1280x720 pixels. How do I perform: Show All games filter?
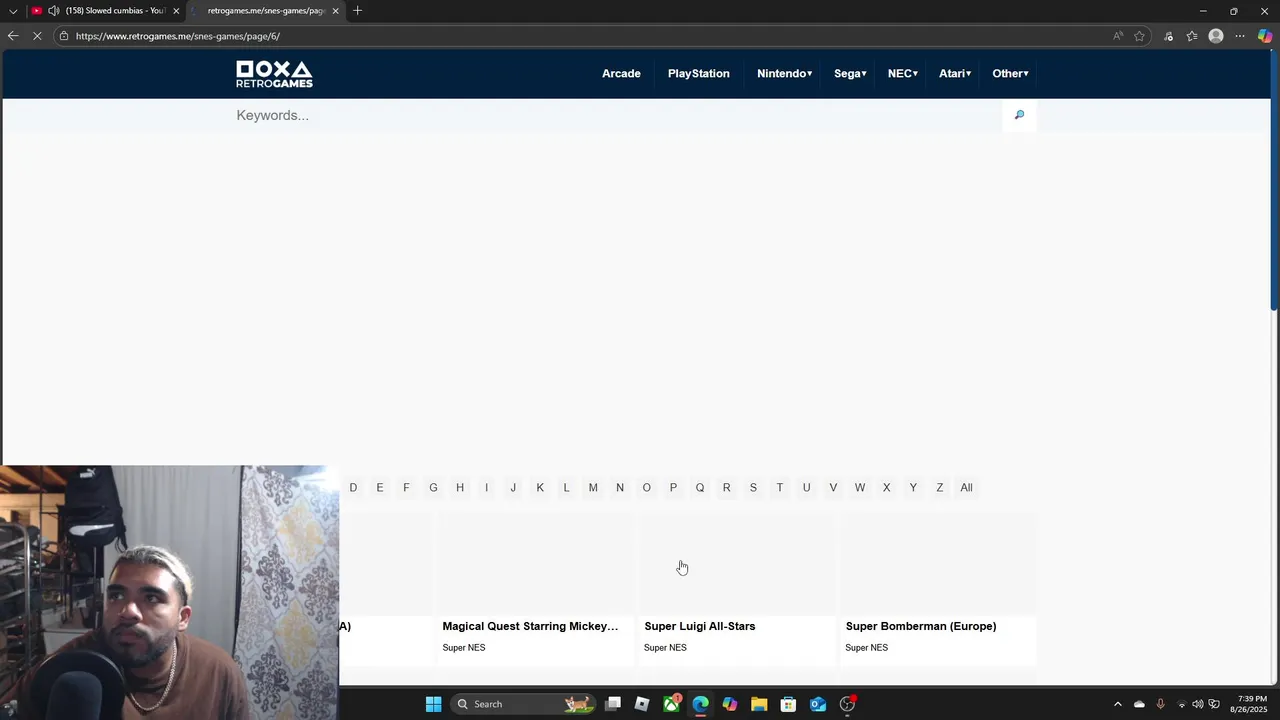tap(966, 488)
